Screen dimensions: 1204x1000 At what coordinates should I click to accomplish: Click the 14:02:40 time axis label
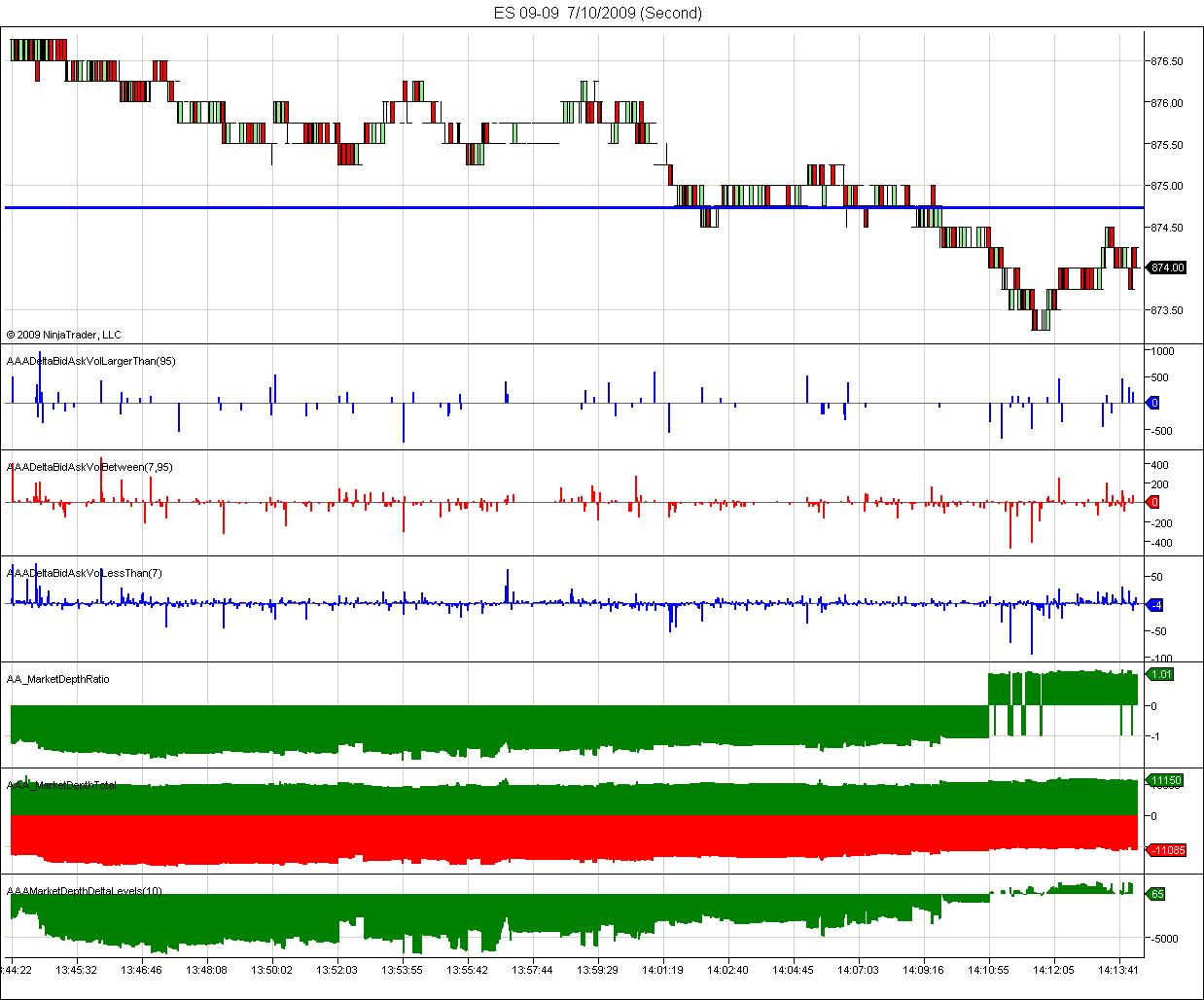[727, 970]
